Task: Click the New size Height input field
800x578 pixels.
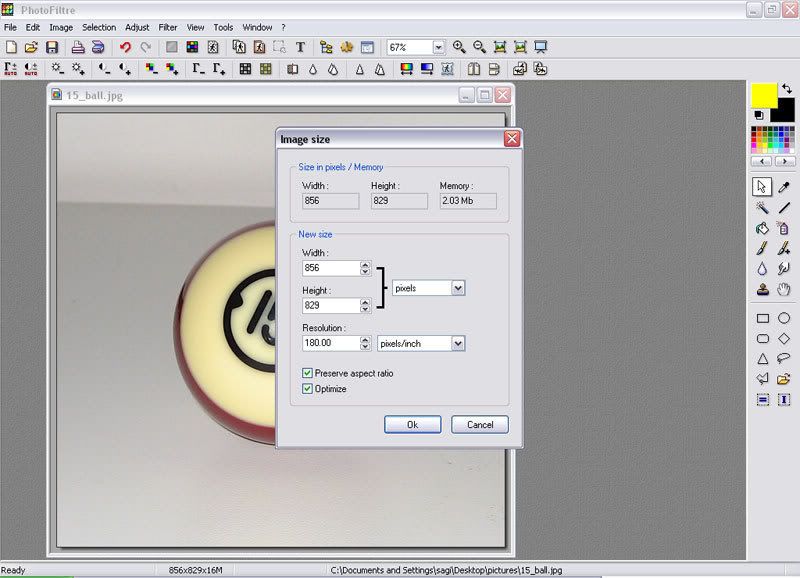Action: coord(331,306)
